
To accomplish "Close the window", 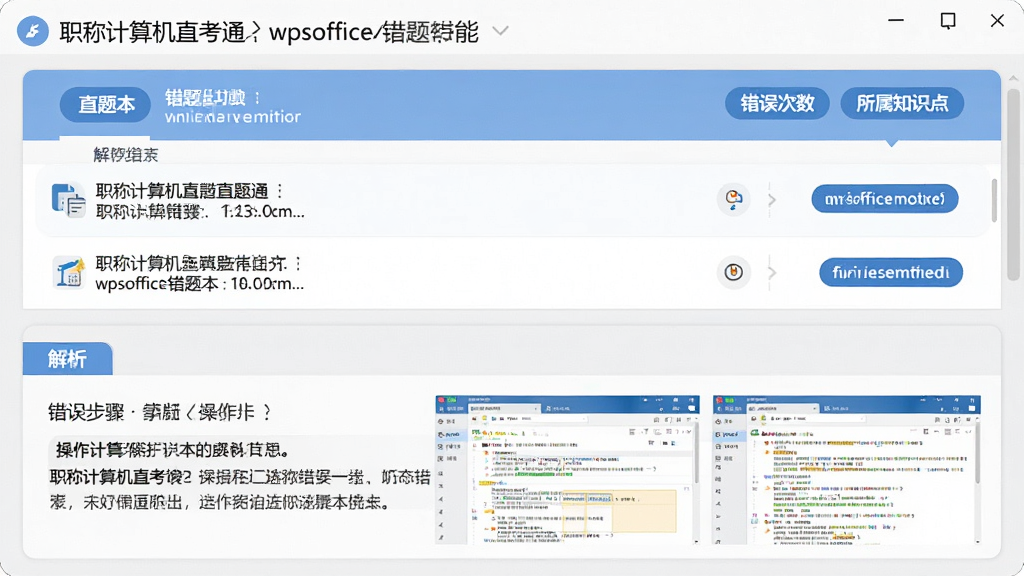I will coord(997,20).
